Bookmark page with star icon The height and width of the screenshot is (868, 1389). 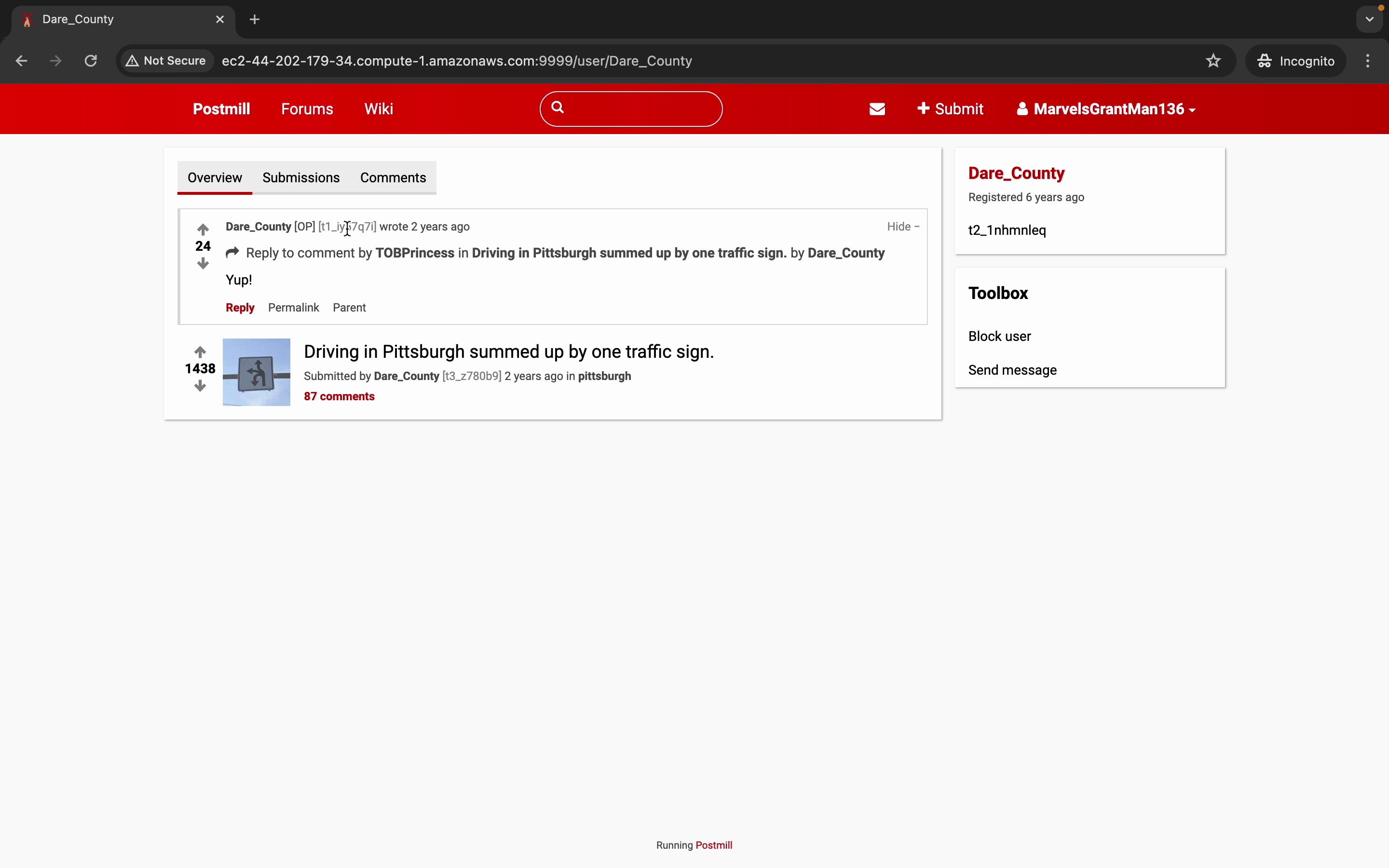pyautogui.click(x=1213, y=61)
